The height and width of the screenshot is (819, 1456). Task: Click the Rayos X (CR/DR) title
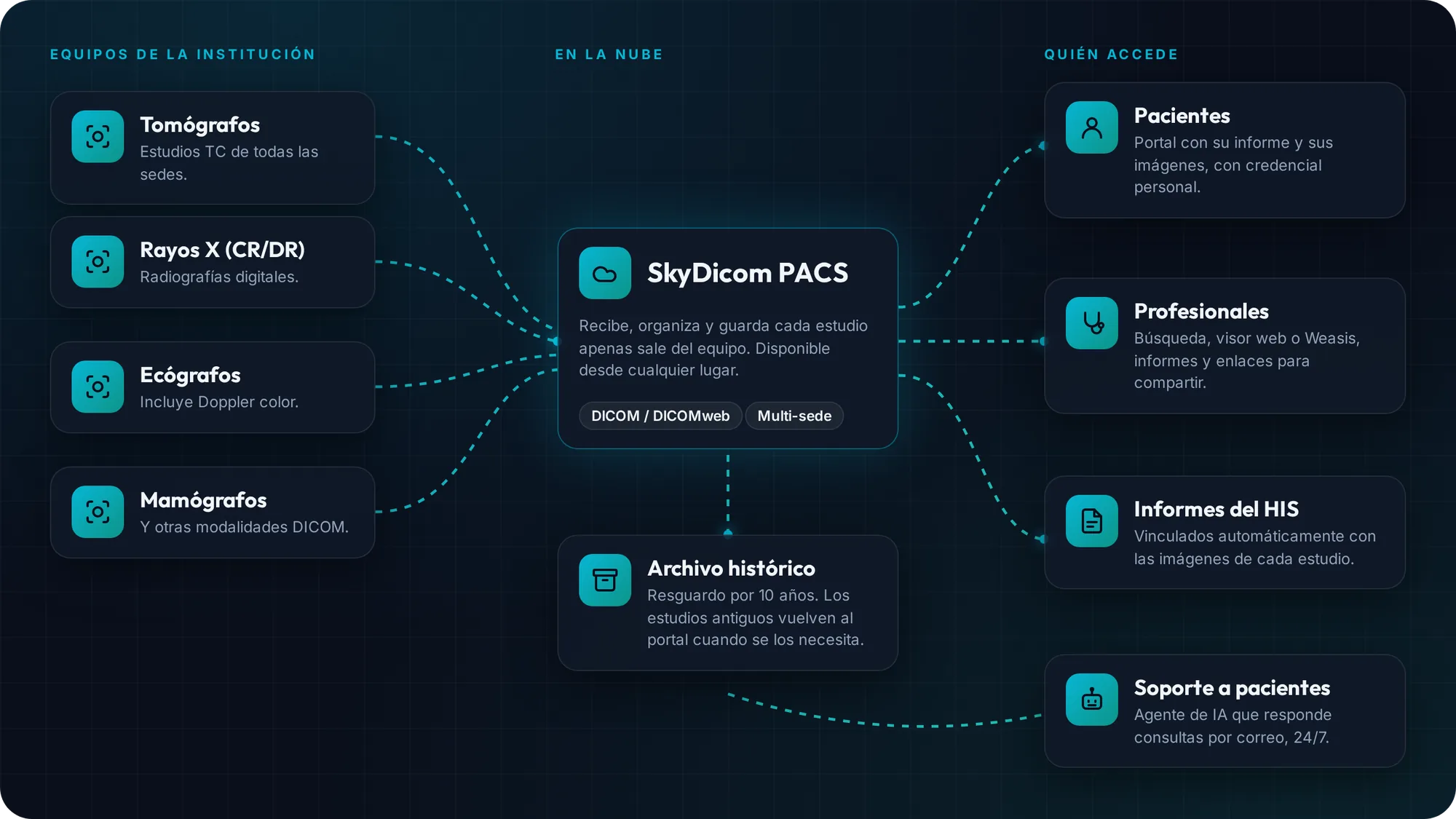[x=222, y=250]
